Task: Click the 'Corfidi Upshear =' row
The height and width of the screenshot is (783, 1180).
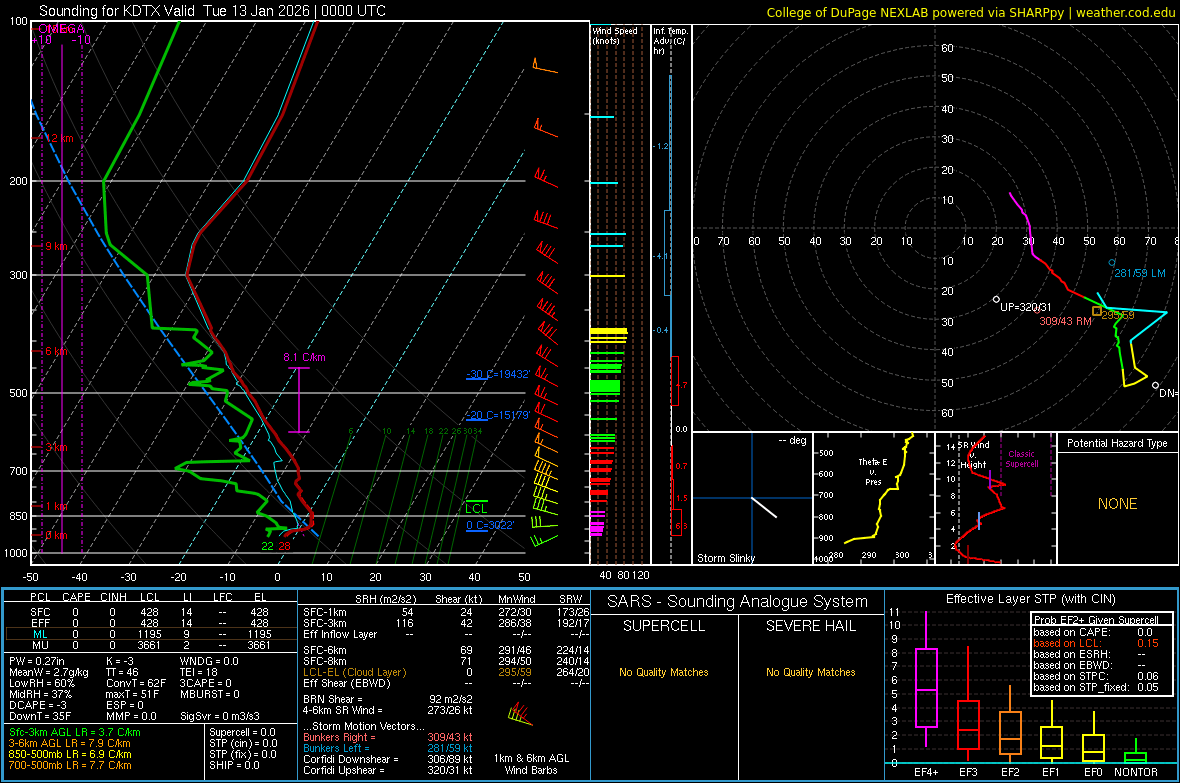Action: tap(388, 770)
